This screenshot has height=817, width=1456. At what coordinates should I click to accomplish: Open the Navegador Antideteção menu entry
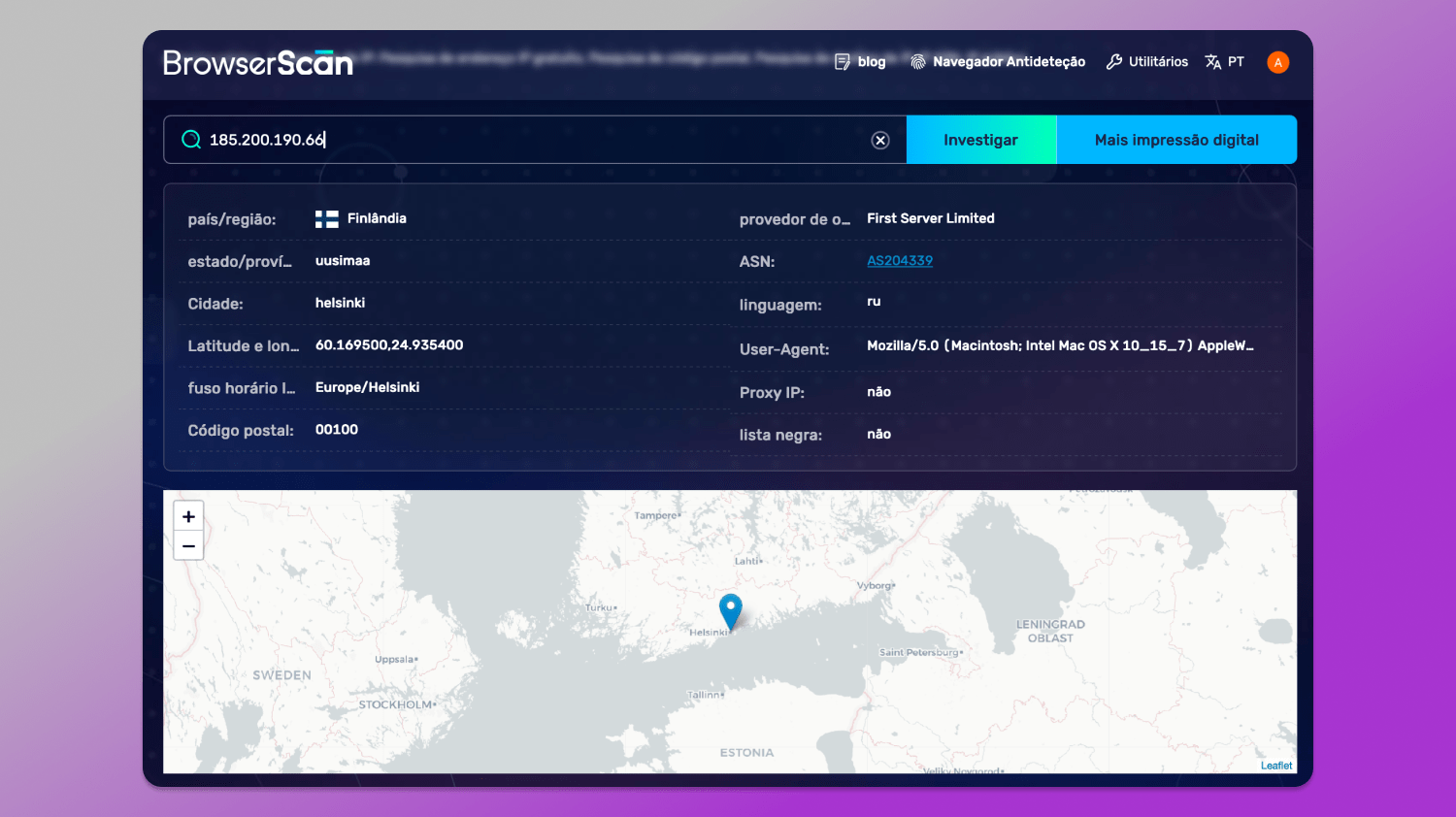pos(1009,61)
